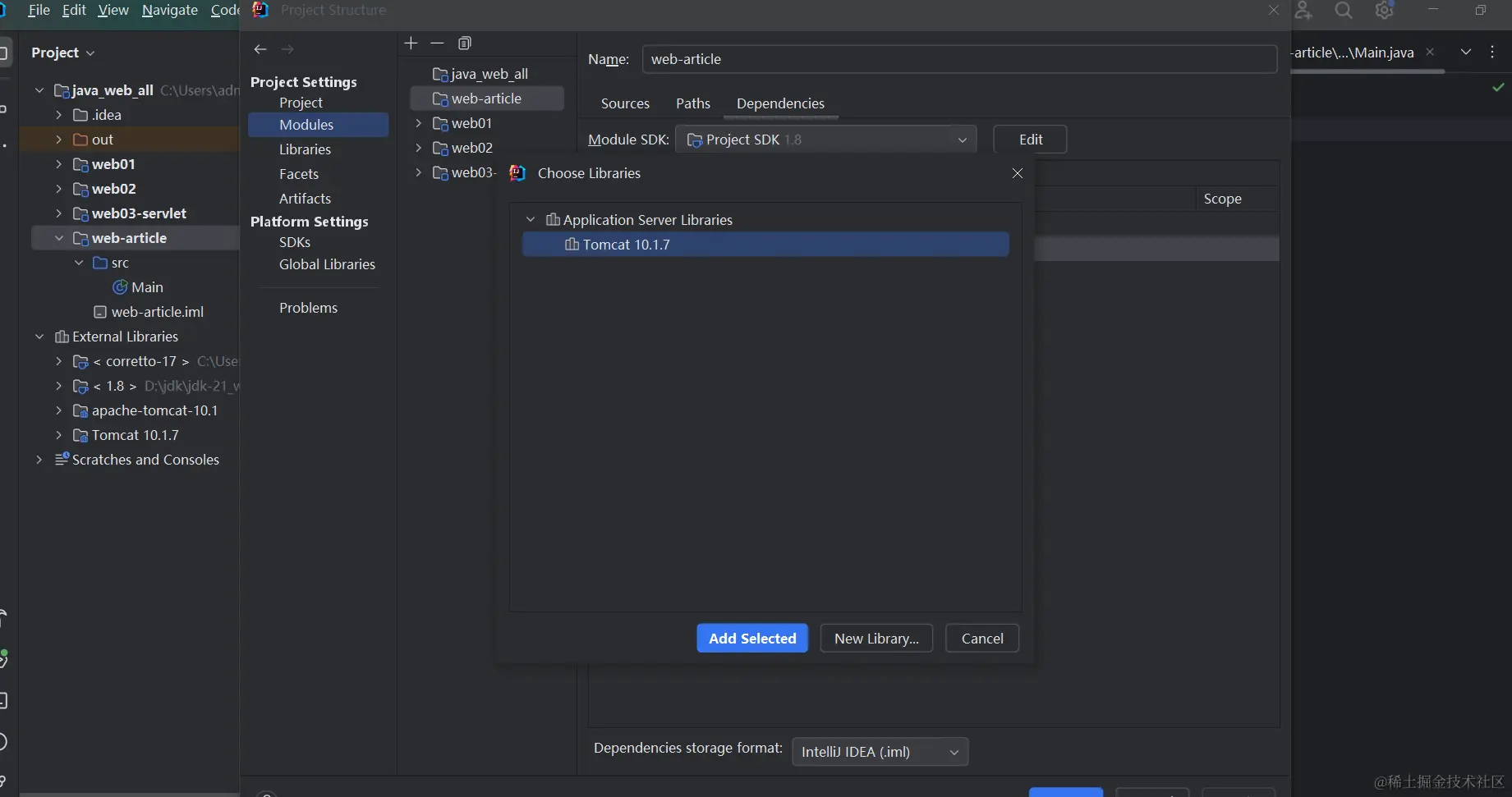
Task: Click the forward arrow in Project Structure
Action: point(287,49)
